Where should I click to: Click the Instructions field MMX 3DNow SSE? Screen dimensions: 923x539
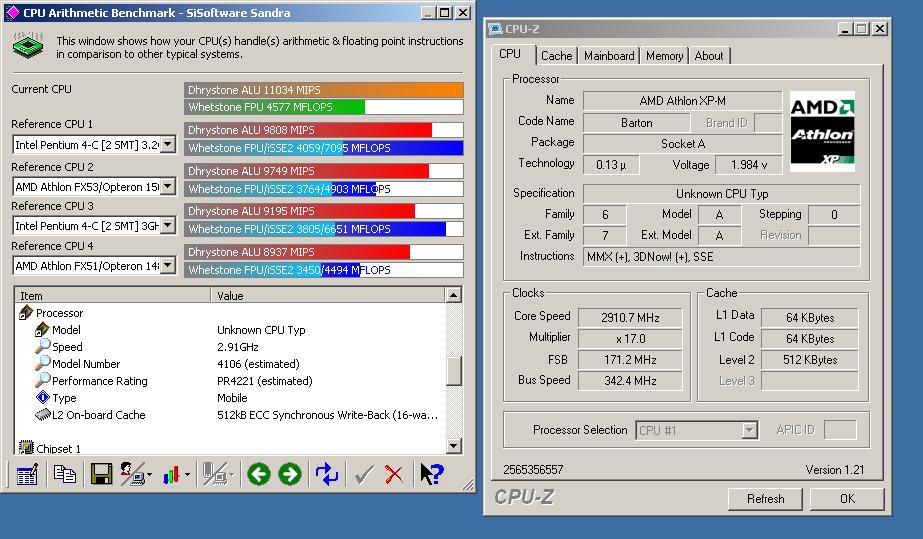tap(722, 257)
